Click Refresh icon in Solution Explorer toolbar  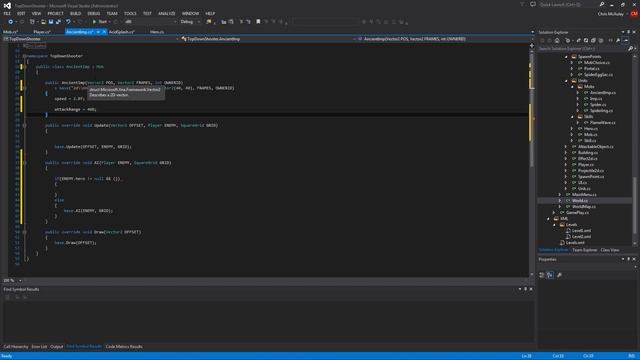[x=586, y=40]
